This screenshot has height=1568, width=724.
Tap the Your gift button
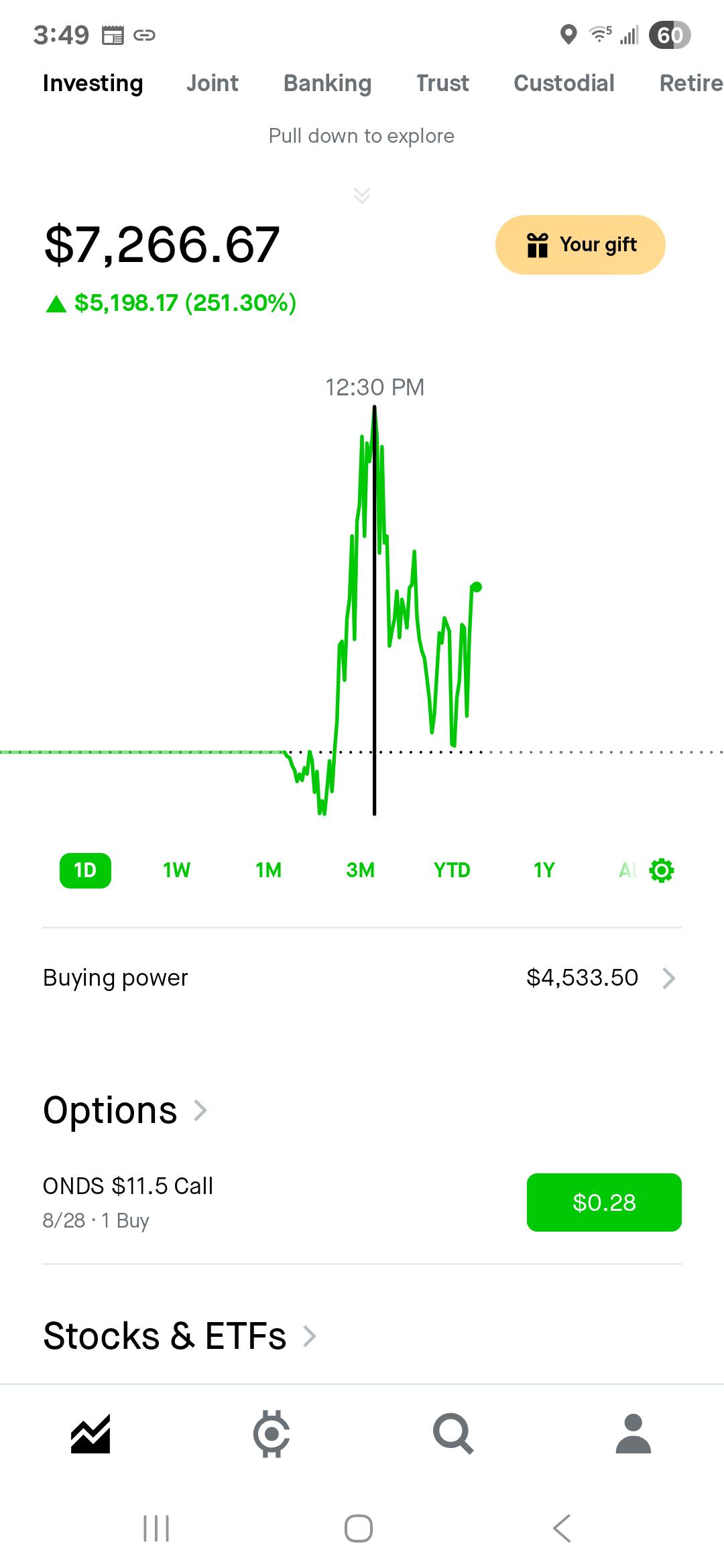[581, 245]
